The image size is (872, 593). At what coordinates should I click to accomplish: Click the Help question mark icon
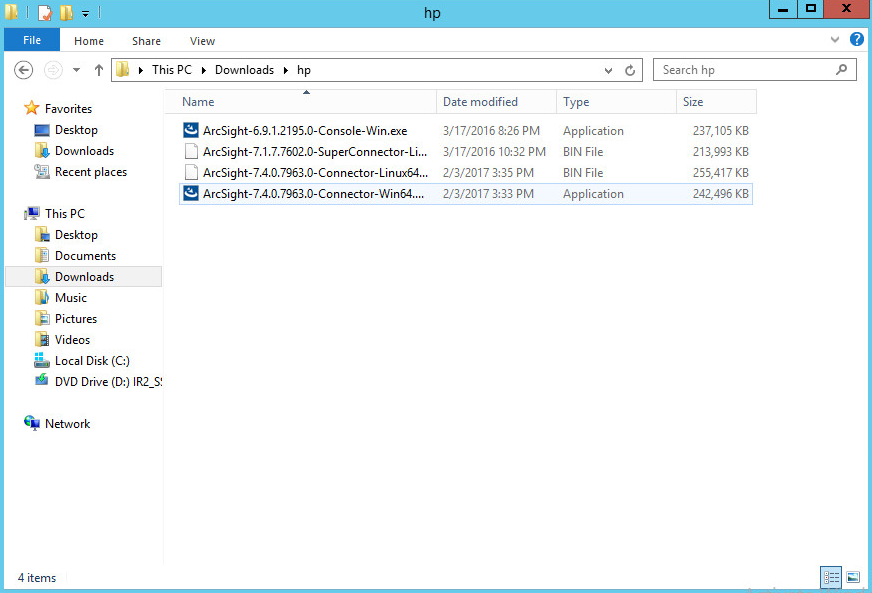coord(856,40)
